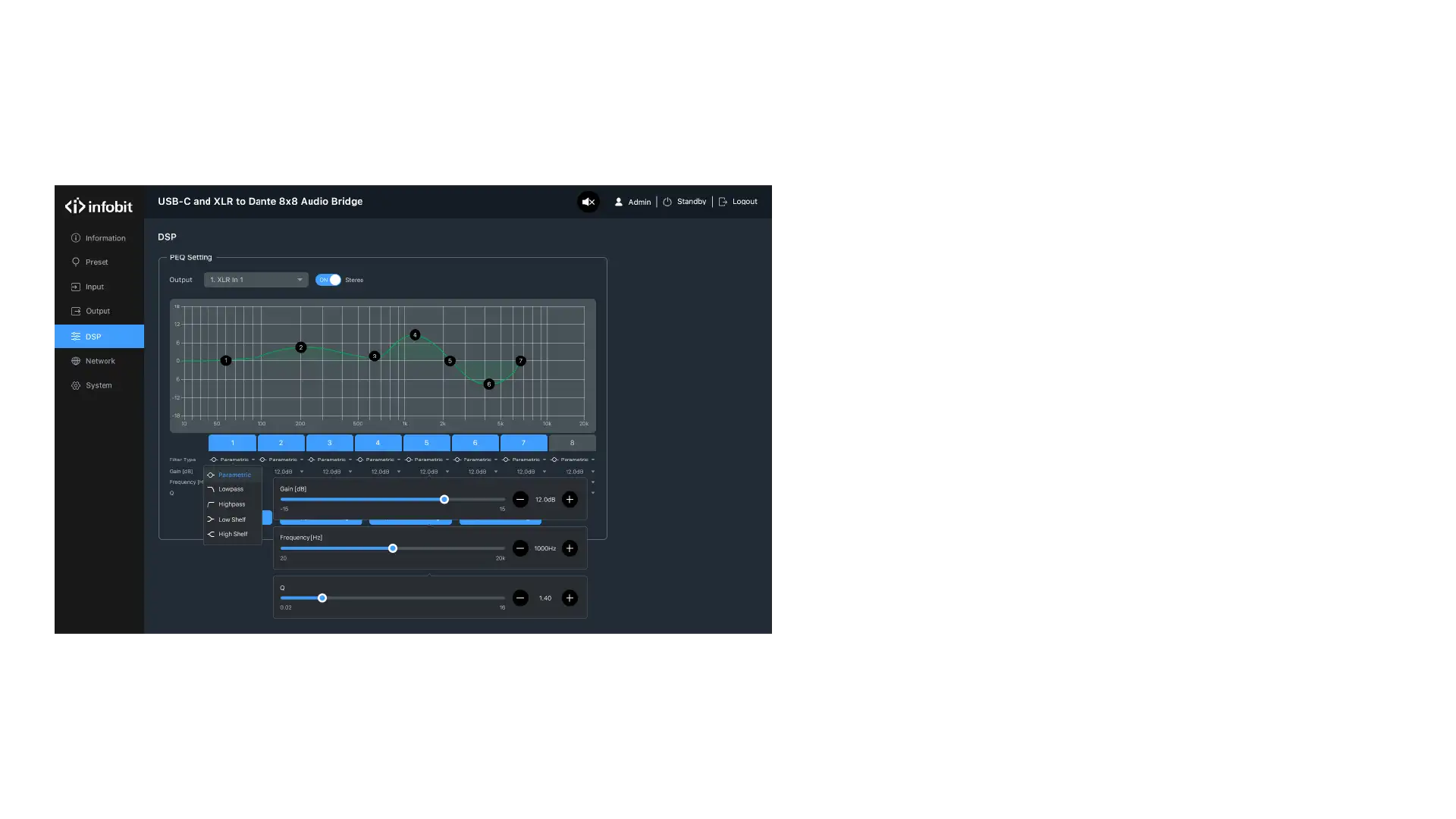Select EQ node 3 on the graph
Image resolution: width=1456 pixels, height=819 pixels.
374,356
